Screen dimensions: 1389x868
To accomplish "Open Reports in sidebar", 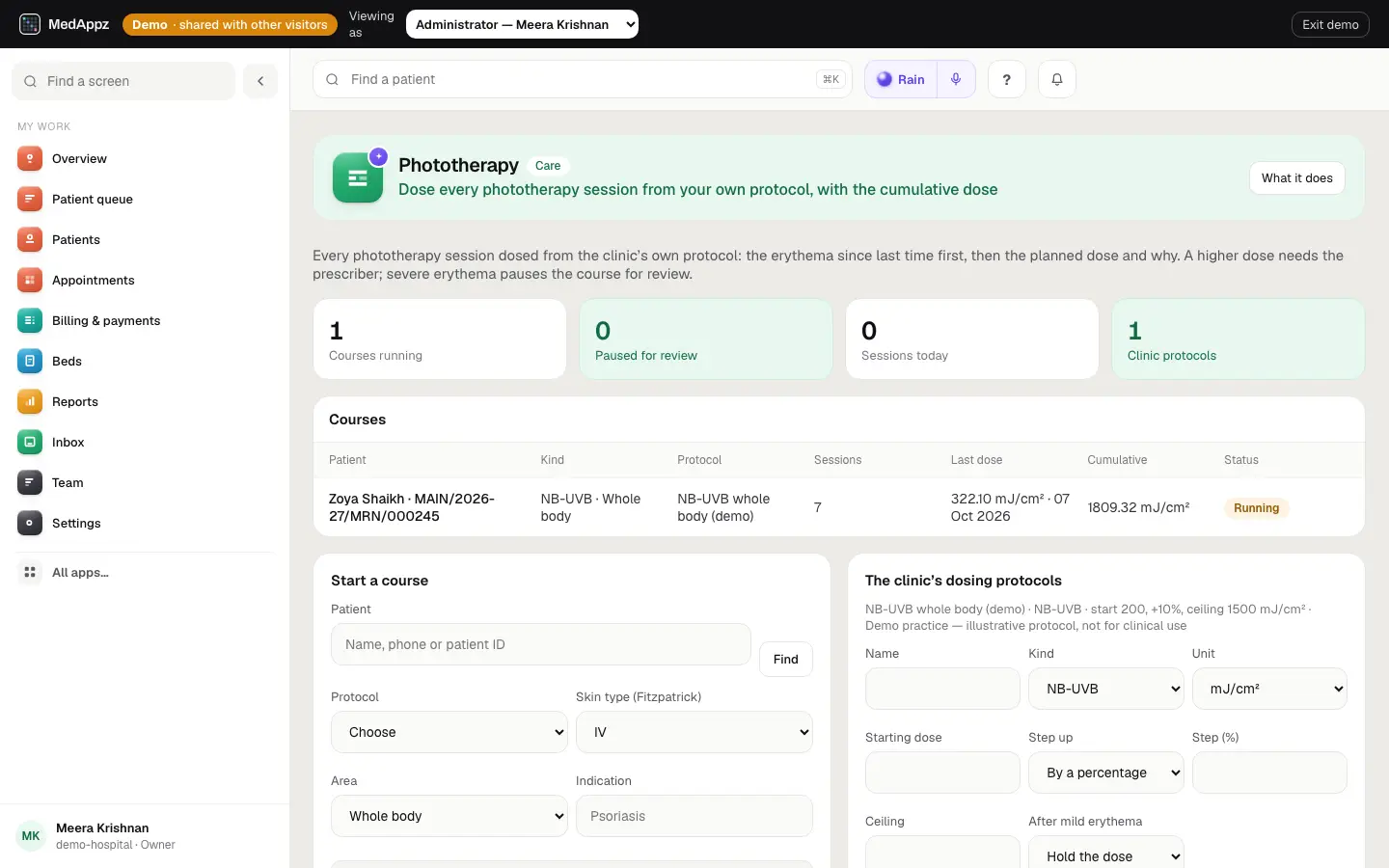I will click(x=145, y=401).
